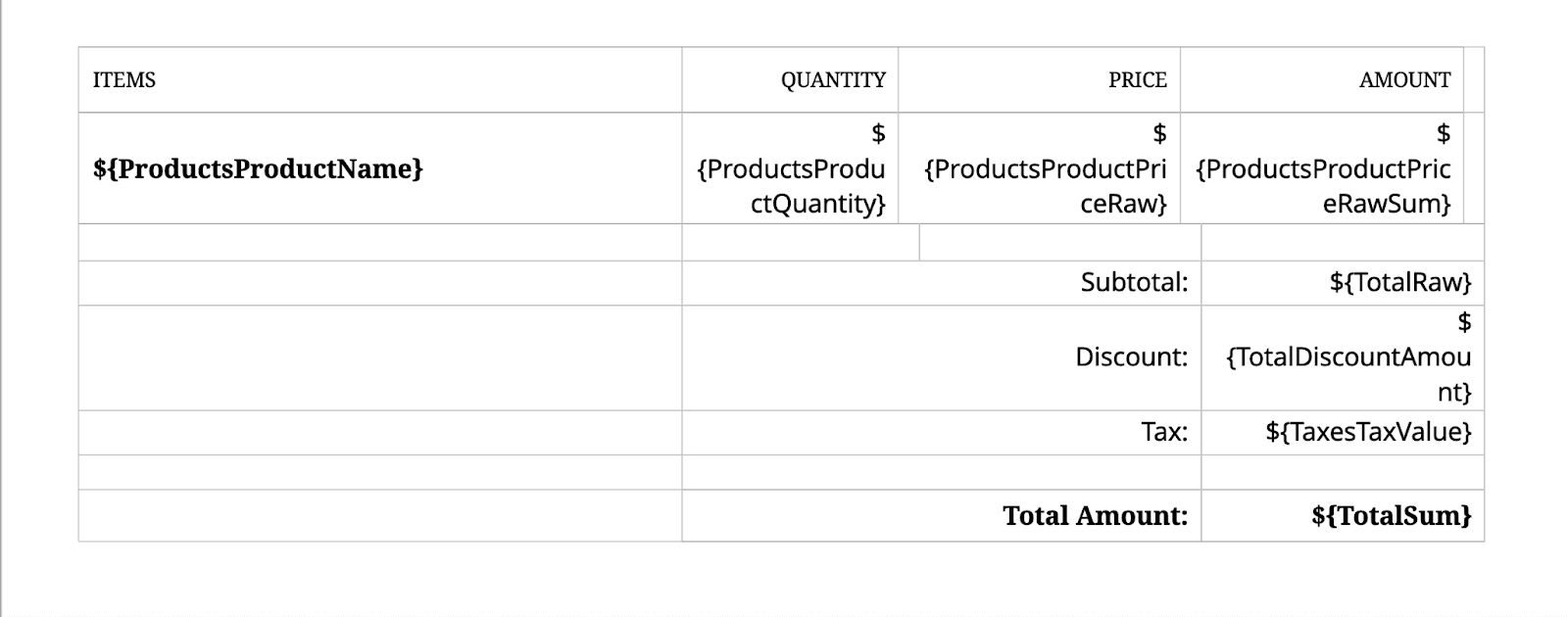This screenshot has height=617, width=1568.
Task: Place cursor in AMOUNT header cell
Action: 1403,80
